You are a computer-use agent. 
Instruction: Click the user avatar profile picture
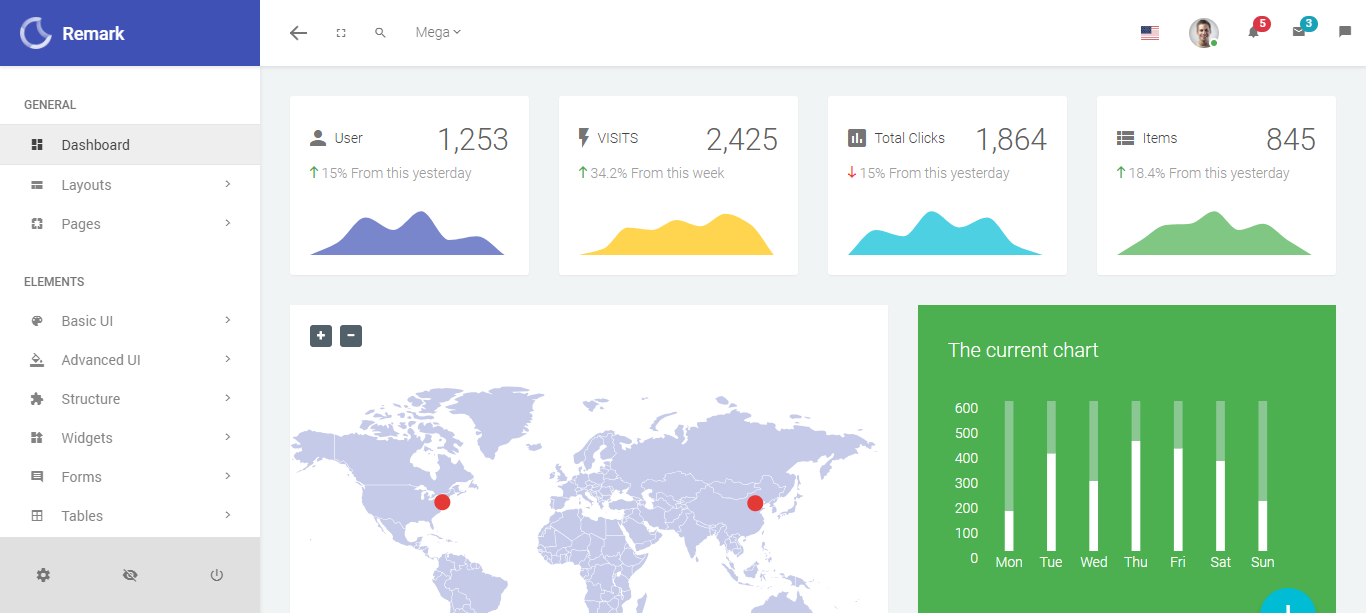1203,33
